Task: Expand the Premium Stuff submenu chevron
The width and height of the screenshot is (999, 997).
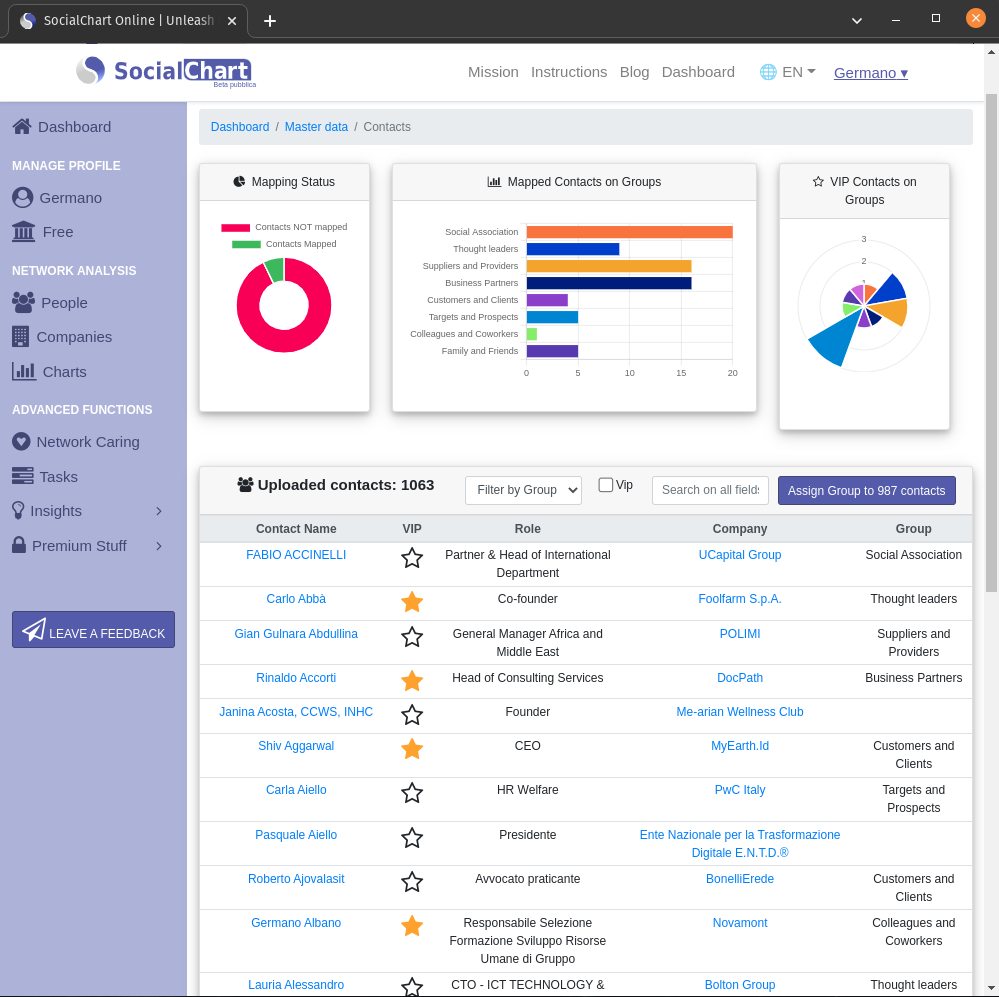Action: (159, 546)
